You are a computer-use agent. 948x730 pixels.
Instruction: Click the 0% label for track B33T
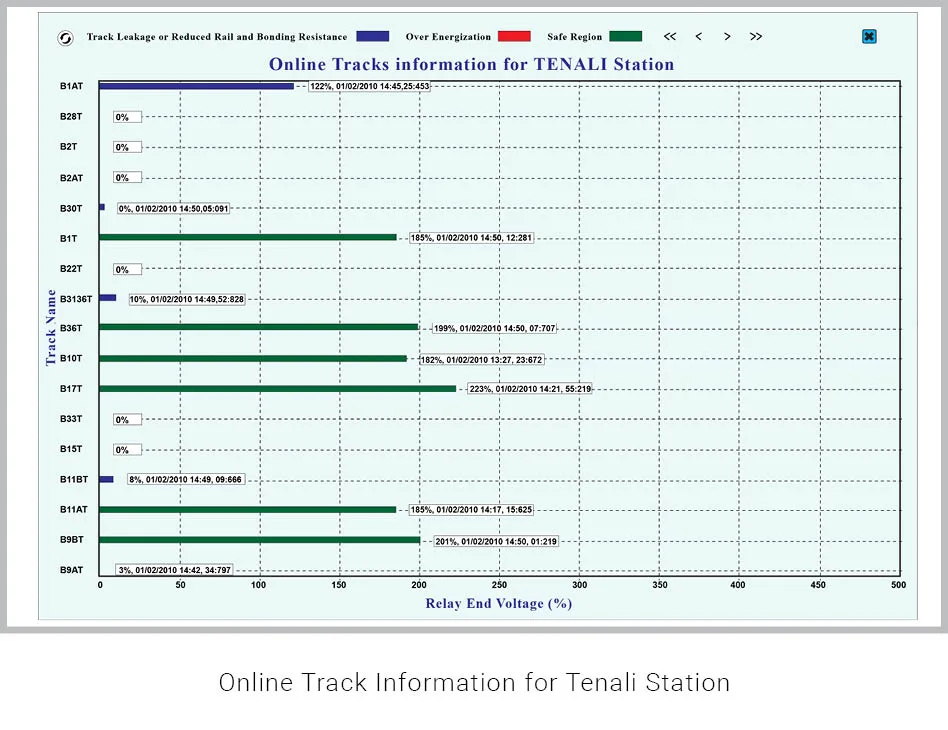pos(128,420)
